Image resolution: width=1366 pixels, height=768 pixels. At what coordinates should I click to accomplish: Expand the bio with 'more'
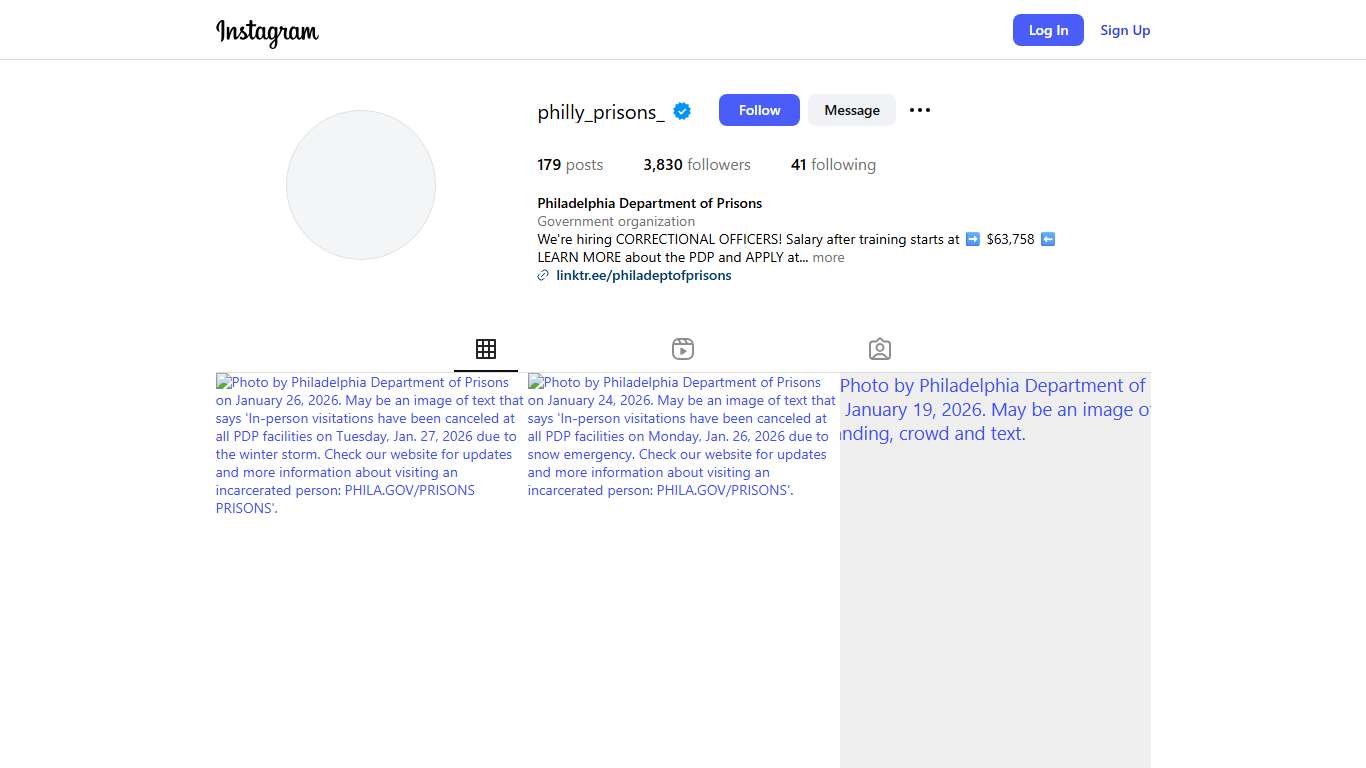pyautogui.click(x=828, y=258)
